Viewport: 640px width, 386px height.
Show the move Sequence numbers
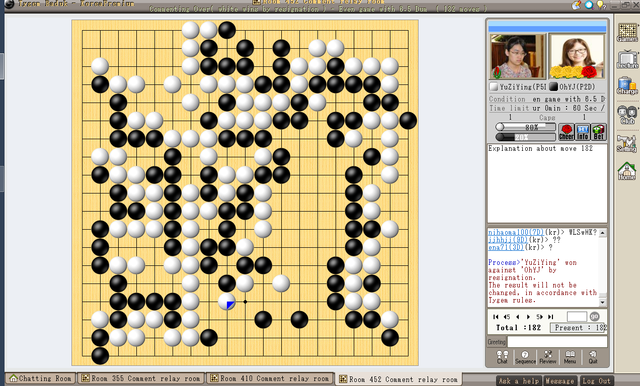point(525,357)
